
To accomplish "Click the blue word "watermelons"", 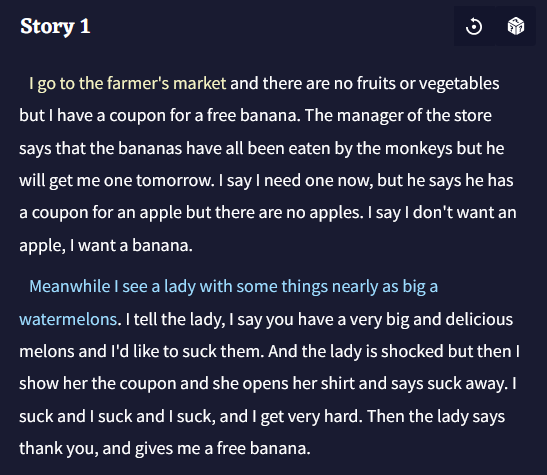I will click(68, 319).
